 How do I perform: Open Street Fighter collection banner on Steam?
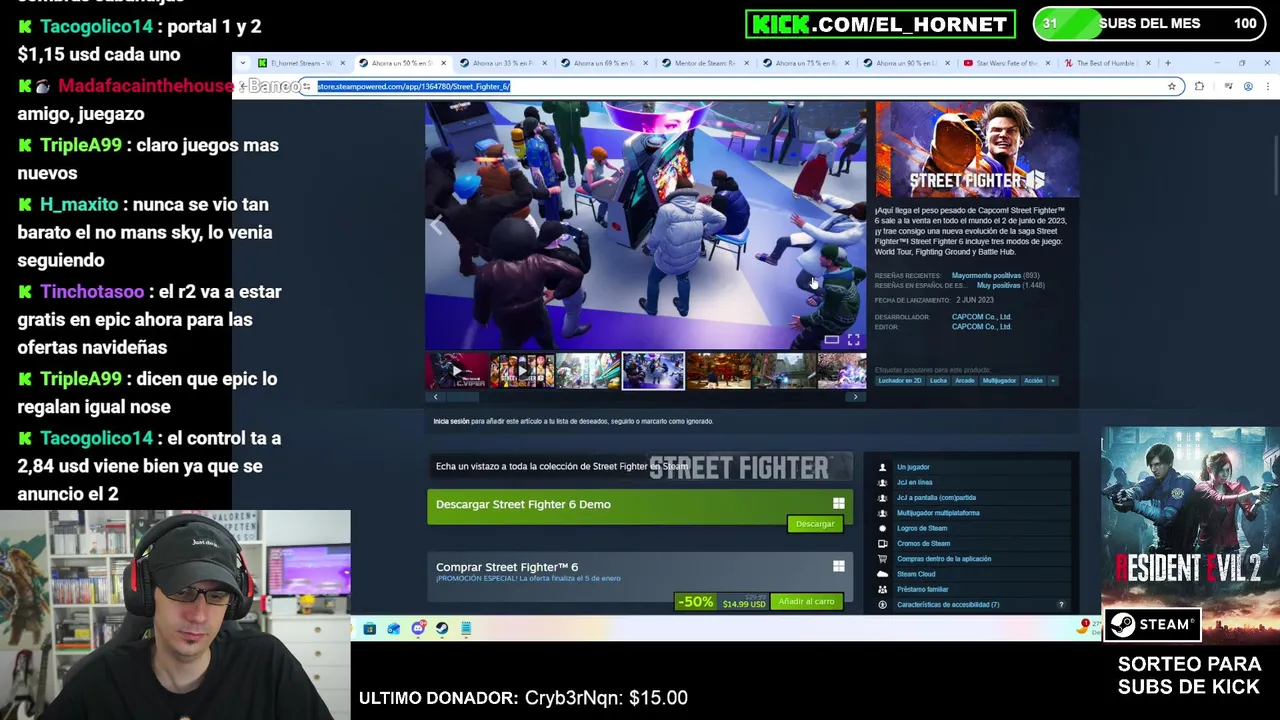(640, 466)
